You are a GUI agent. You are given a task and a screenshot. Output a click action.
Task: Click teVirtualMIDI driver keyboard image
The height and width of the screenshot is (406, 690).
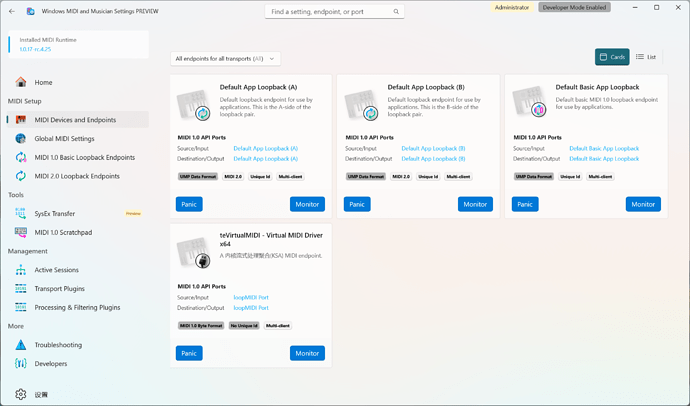[194, 252]
